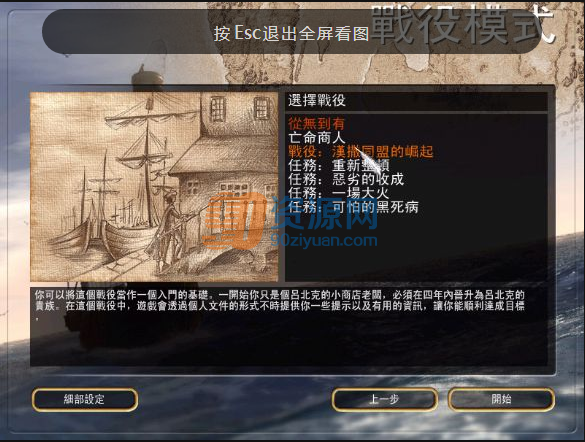Click the empty area below the mission list

[416, 248]
